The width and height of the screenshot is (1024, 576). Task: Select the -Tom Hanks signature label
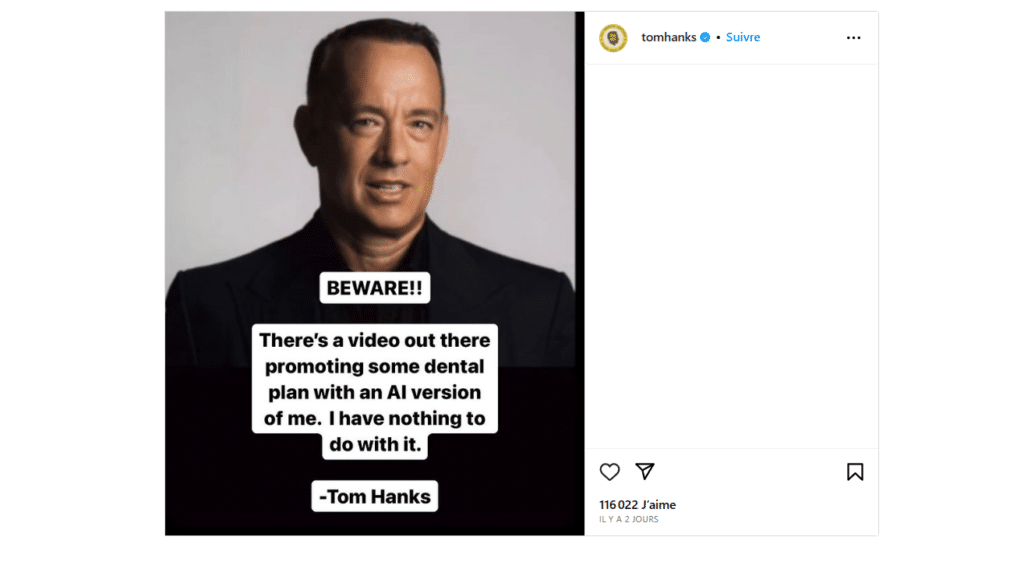[x=375, y=496]
